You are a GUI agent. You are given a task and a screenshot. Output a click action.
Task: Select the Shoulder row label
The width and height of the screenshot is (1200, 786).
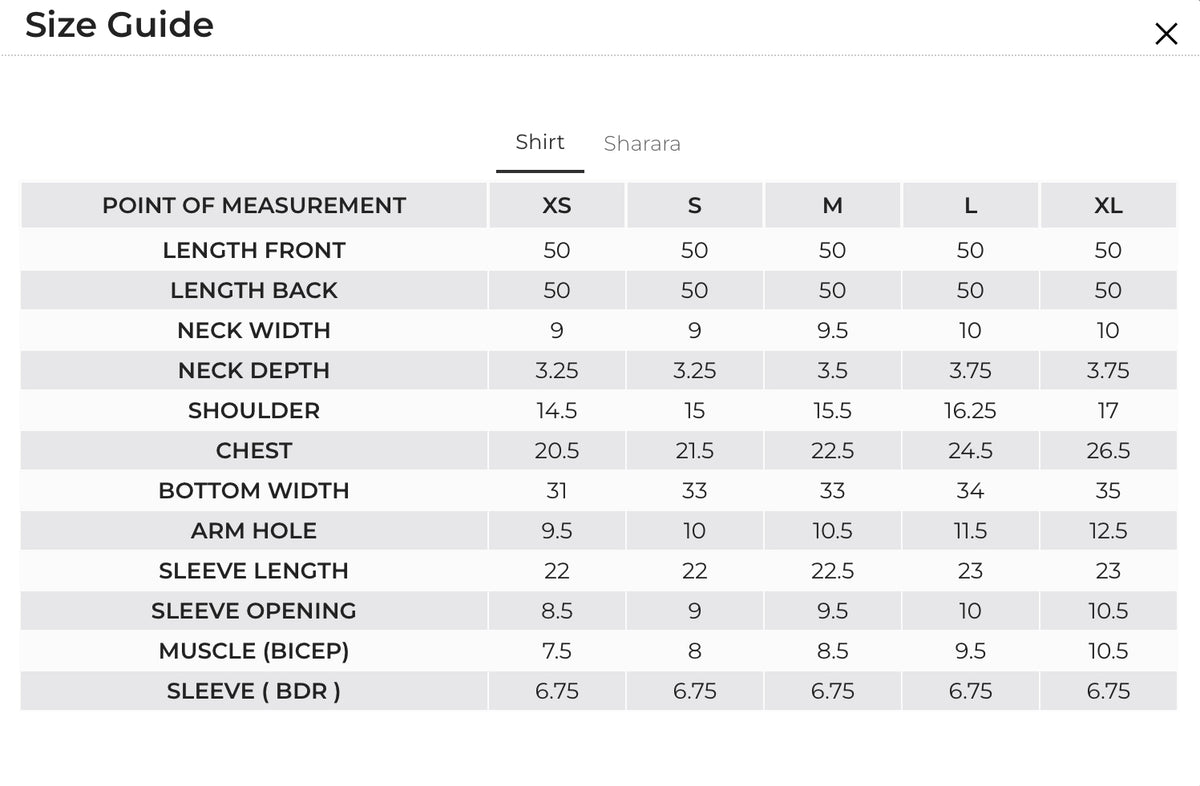coord(254,410)
